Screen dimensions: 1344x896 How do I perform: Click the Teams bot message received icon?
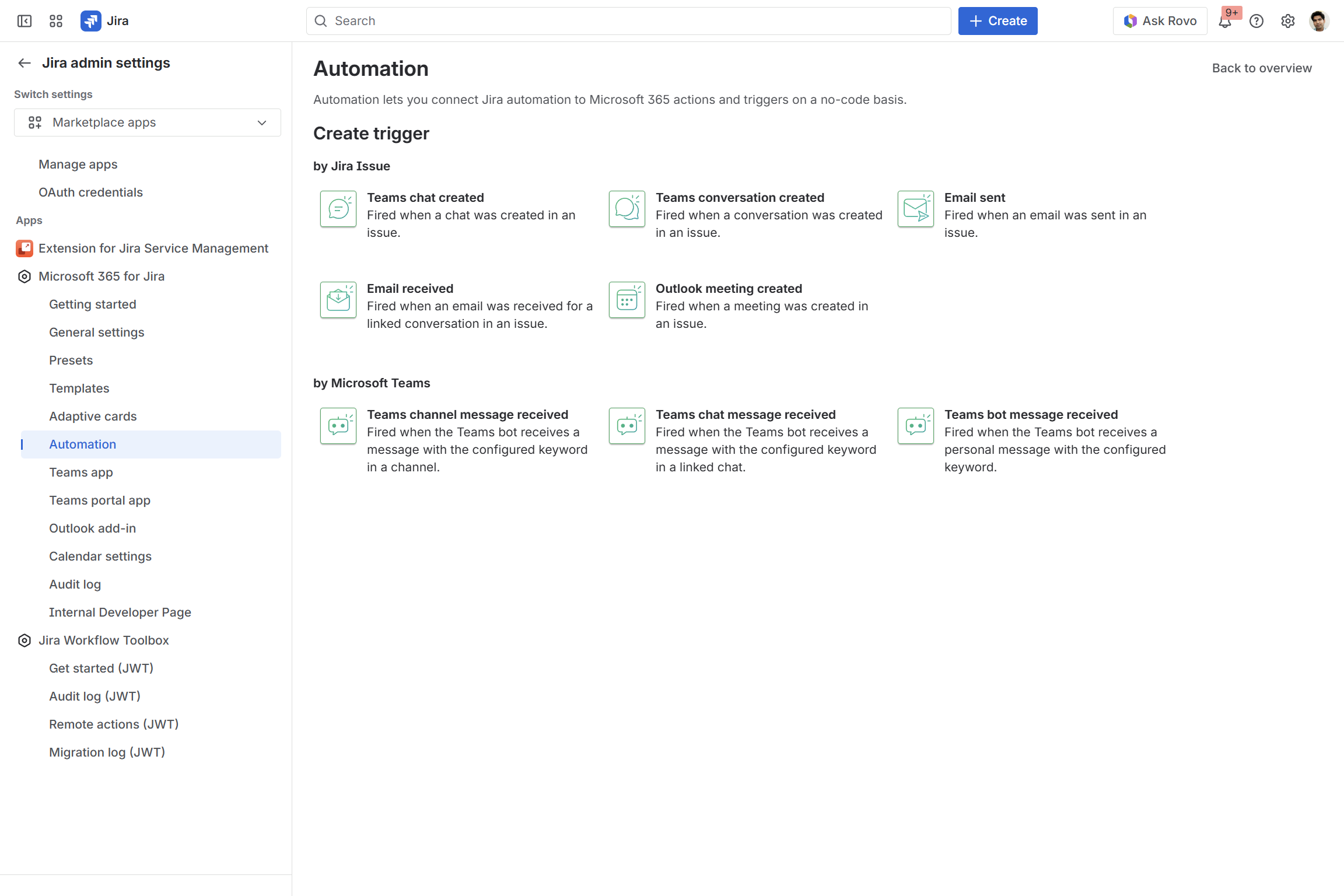point(916,426)
